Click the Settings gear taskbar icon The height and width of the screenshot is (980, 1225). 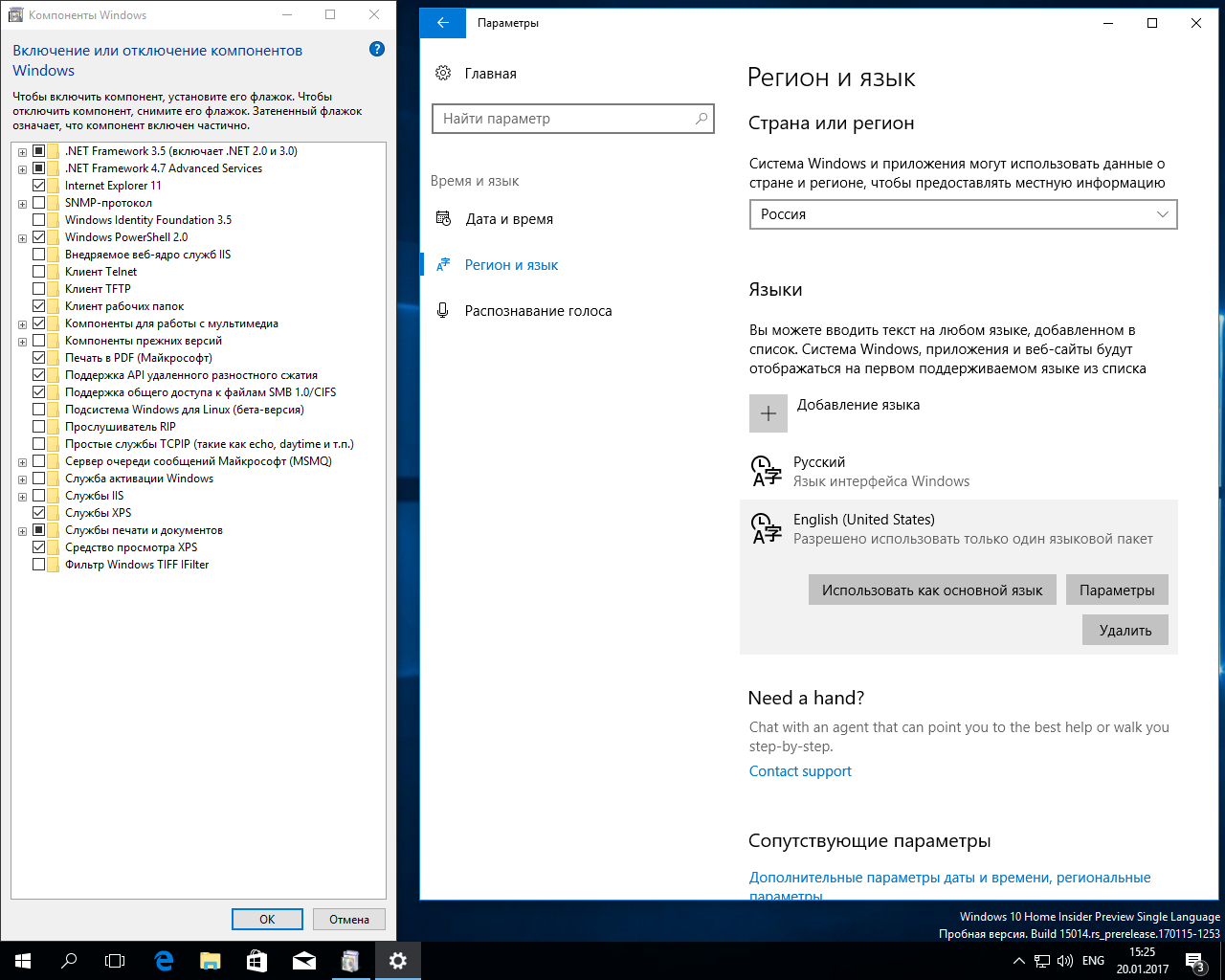tap(398, 961)
